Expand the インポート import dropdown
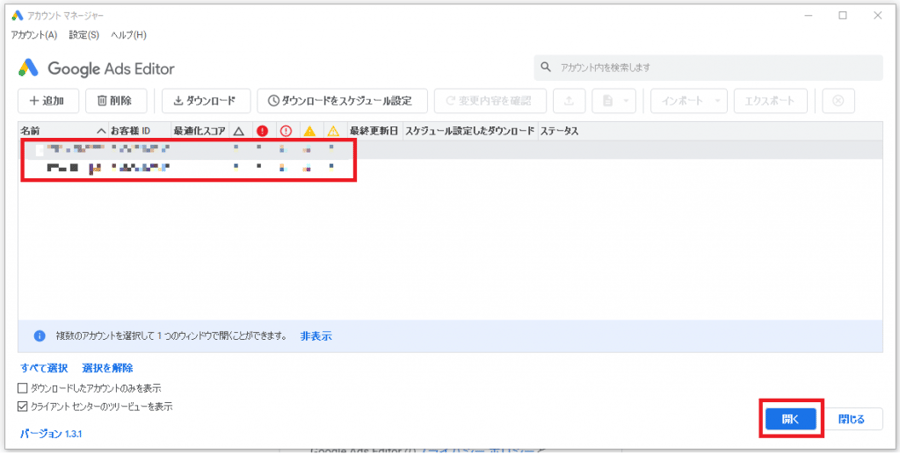Screen dimensions: 900x454 click(x=689, y=101)
